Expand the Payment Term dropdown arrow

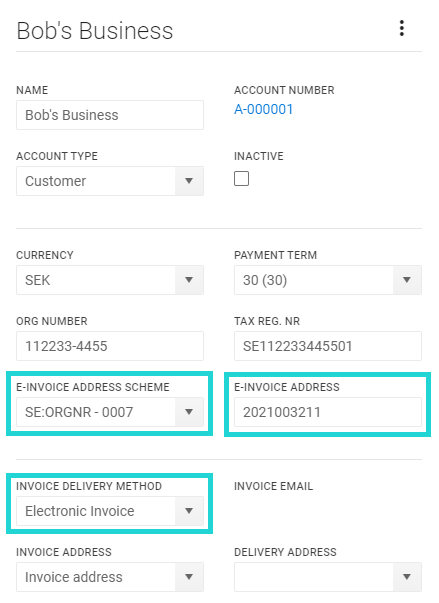click(x=407, y=280)
